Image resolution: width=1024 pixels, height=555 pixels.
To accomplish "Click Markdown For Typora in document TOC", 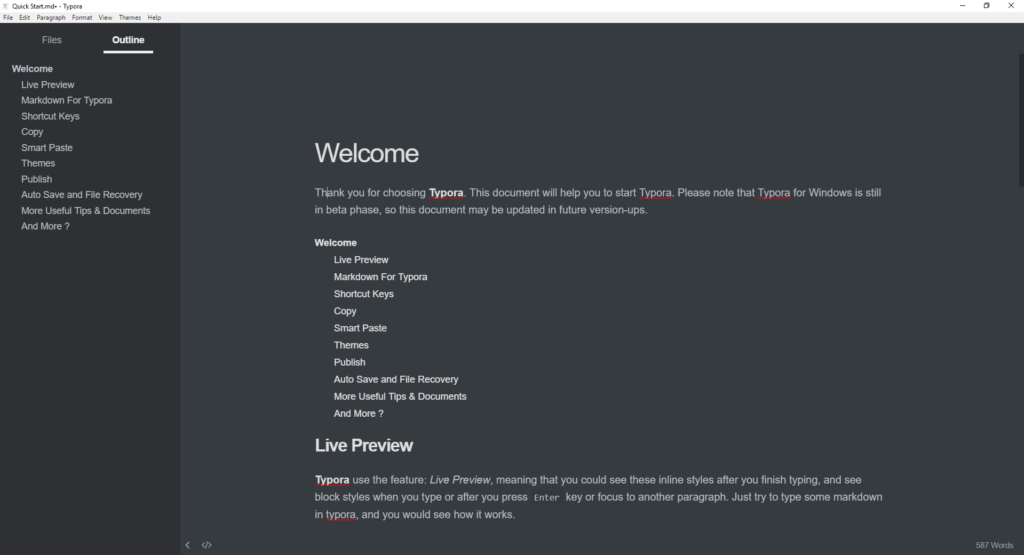I will click(x=381, y=277).
